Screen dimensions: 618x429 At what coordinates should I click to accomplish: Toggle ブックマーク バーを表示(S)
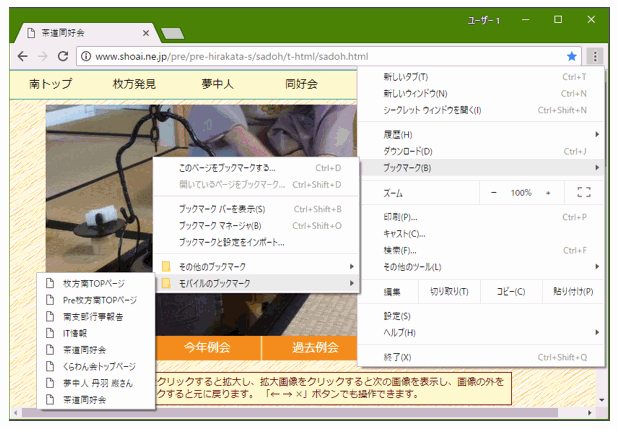(221, 209)
